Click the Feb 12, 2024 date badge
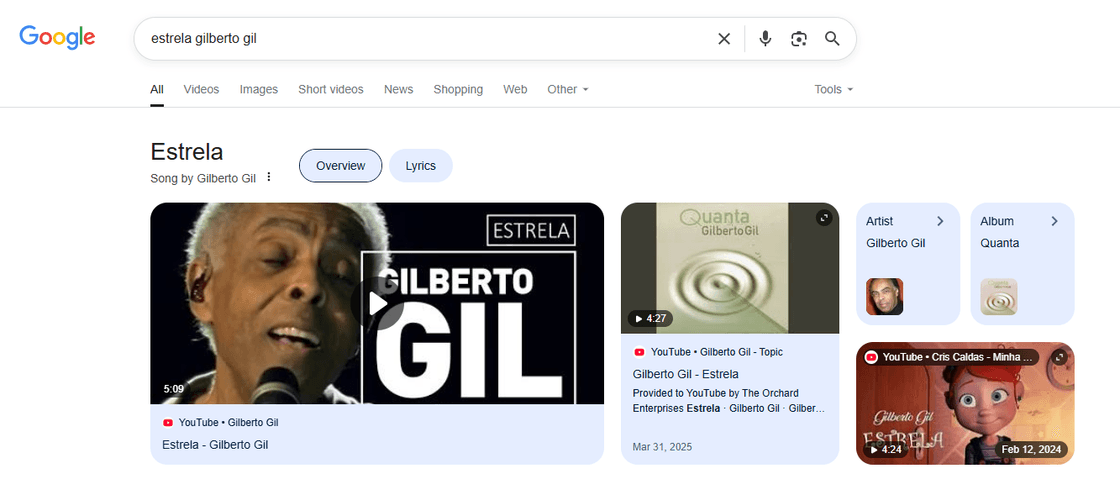This screenshot has width=1120, height=485. pyautogui.click(x=1031, y=450)
